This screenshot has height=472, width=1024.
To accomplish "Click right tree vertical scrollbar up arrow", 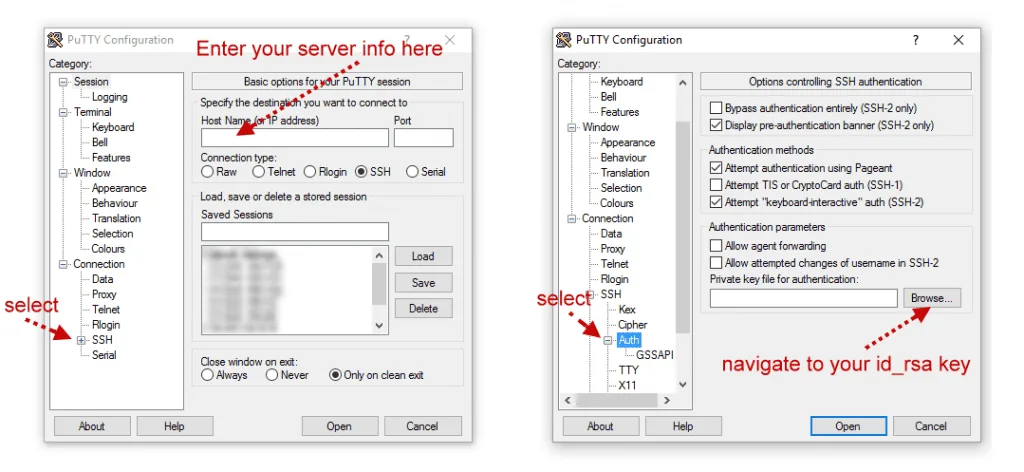I will (x=682, y=83).
